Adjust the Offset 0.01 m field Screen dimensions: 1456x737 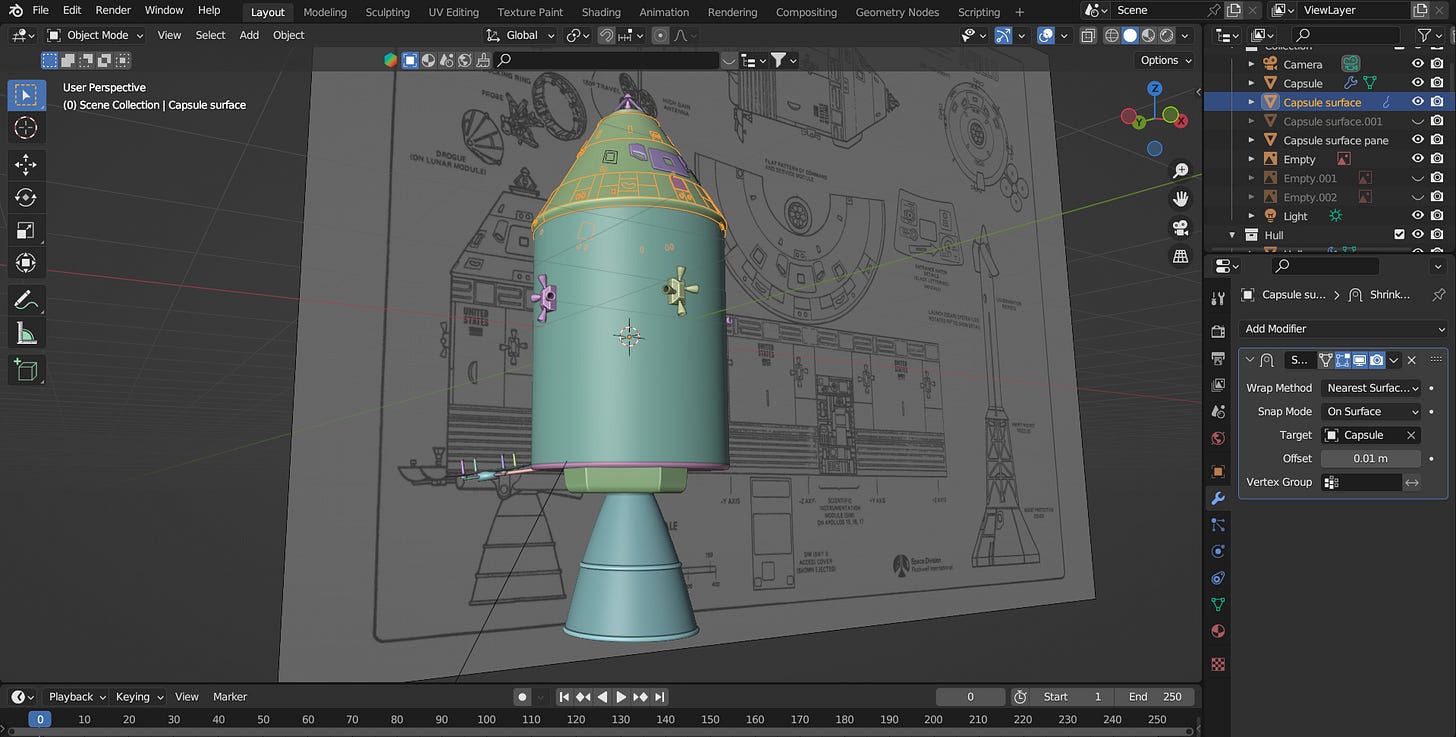(x=1371, y=459)
